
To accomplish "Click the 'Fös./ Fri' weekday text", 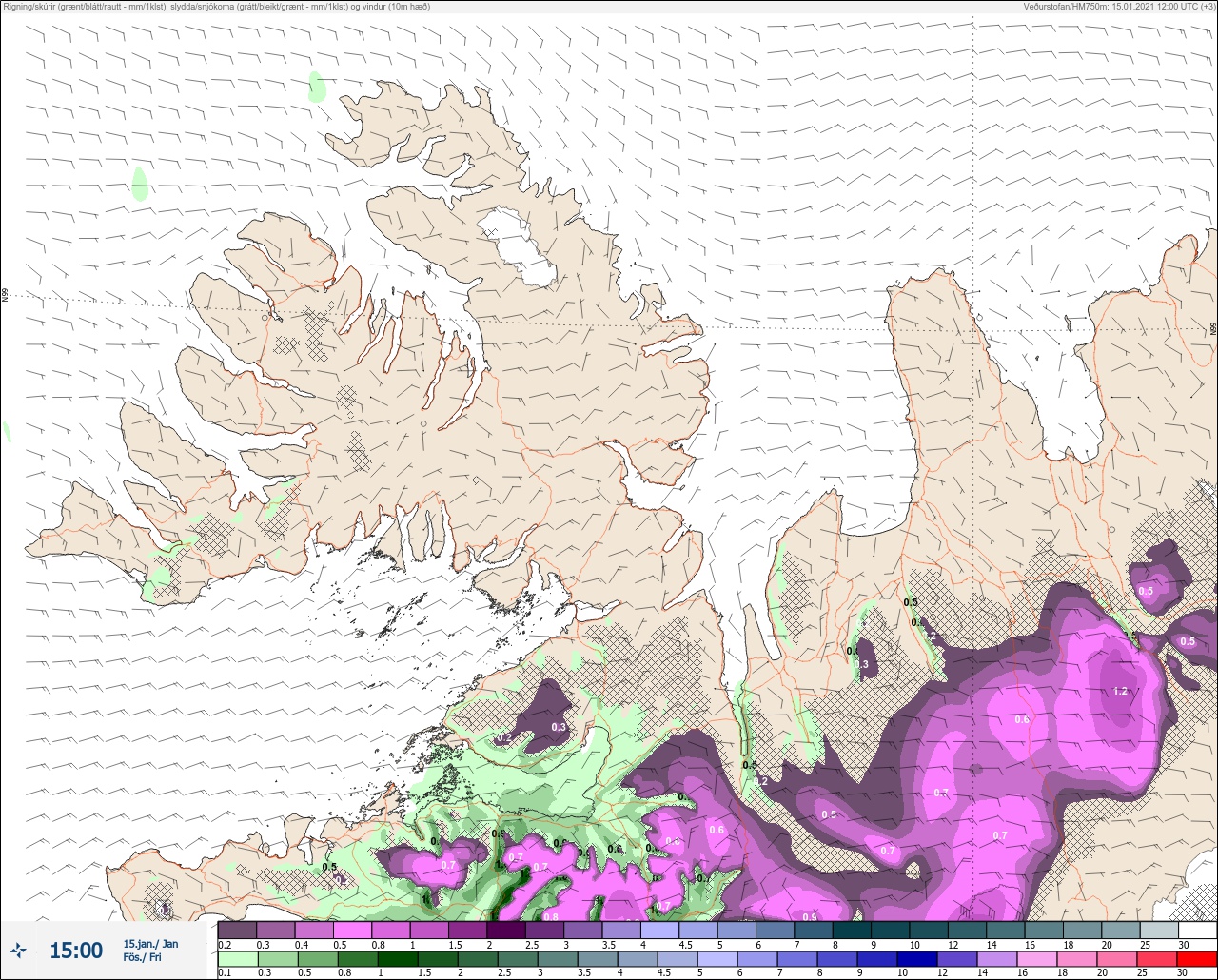I will pos(142,958).
